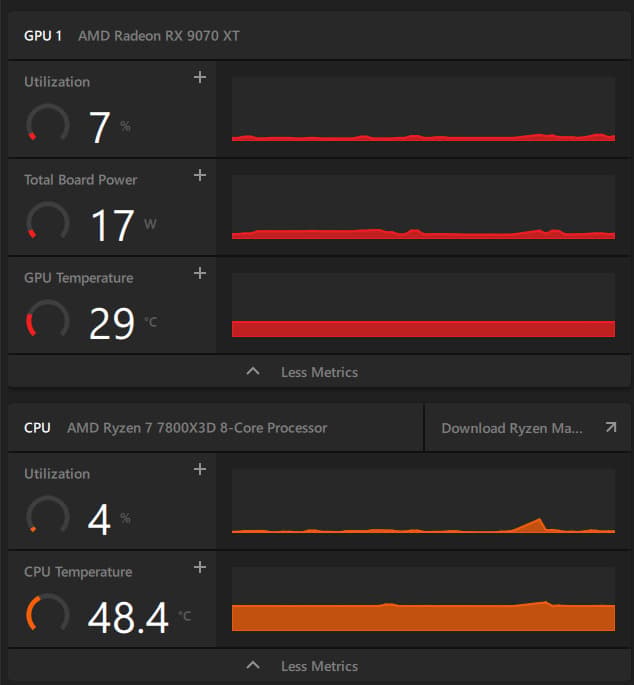
Task: Click the CPU Utilization history graph
Action: [x=423, y=501]
